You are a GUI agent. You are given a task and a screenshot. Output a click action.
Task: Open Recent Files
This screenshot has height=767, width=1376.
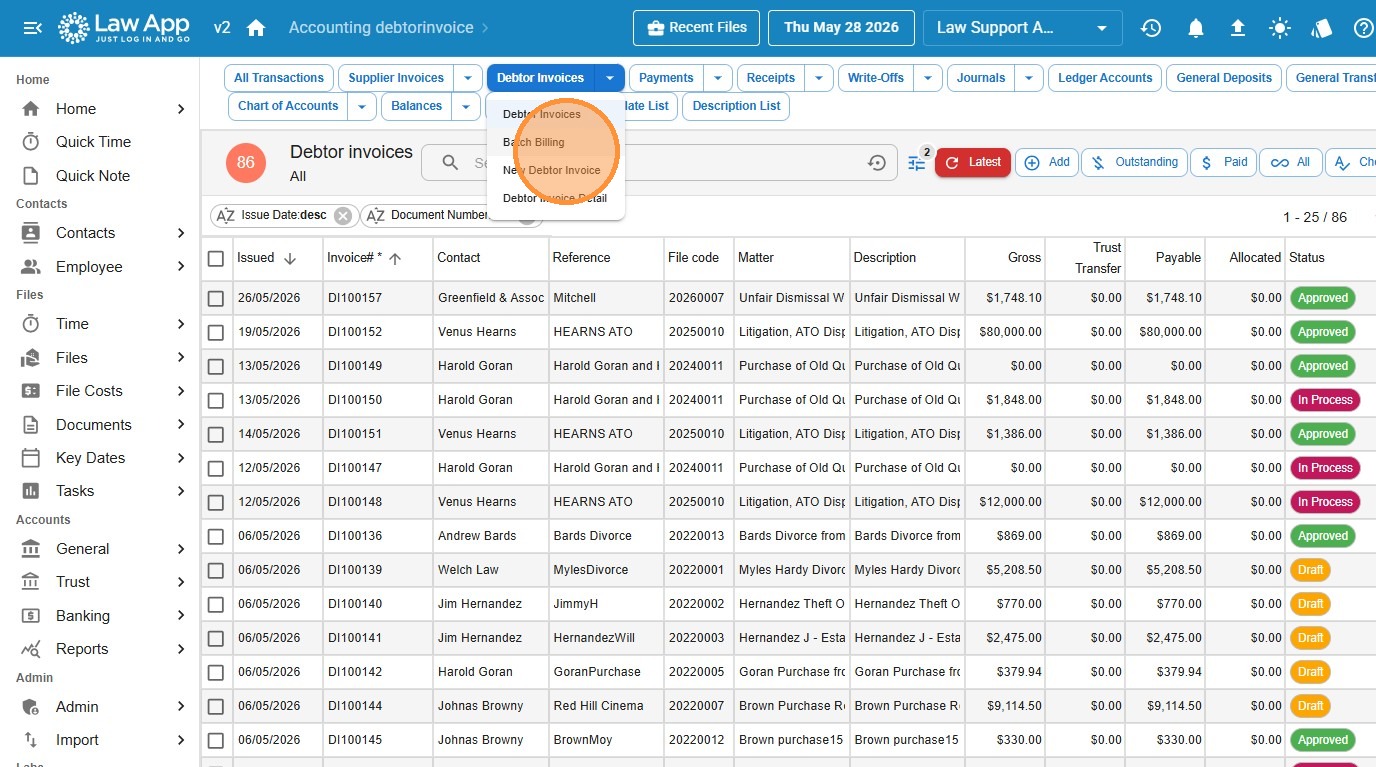(x=697, y=28)
